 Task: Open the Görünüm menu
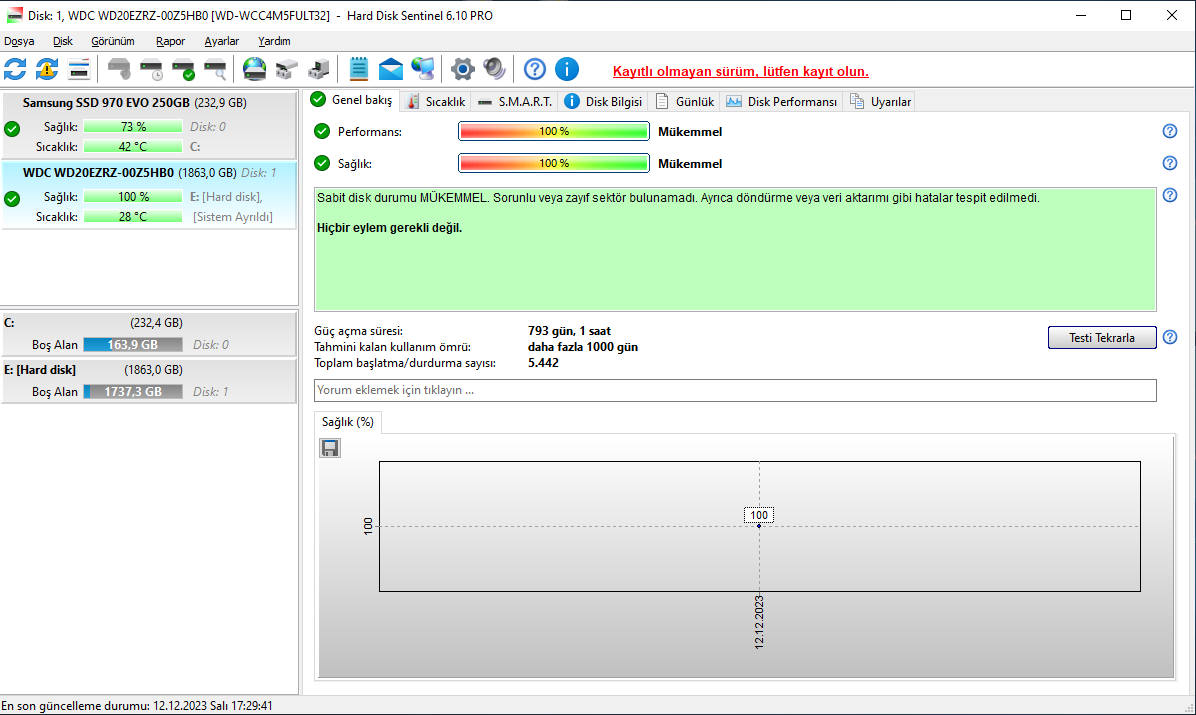pyautogui.click(x=113, y=41)
